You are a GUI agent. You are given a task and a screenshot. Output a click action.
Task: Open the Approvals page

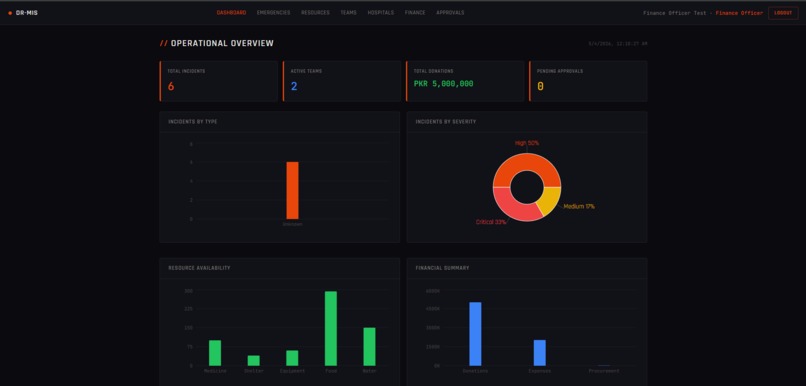pos(450,13)
